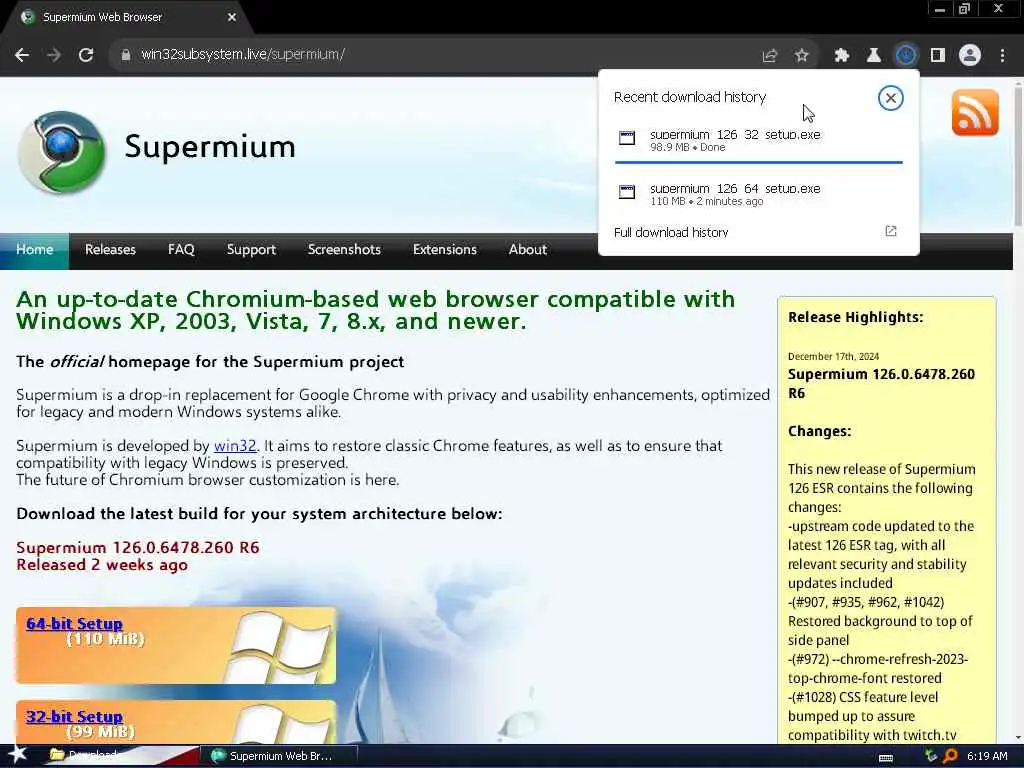View the Screenshots page
Viewport: 1024px width, 768px height.
pos(344,250)
